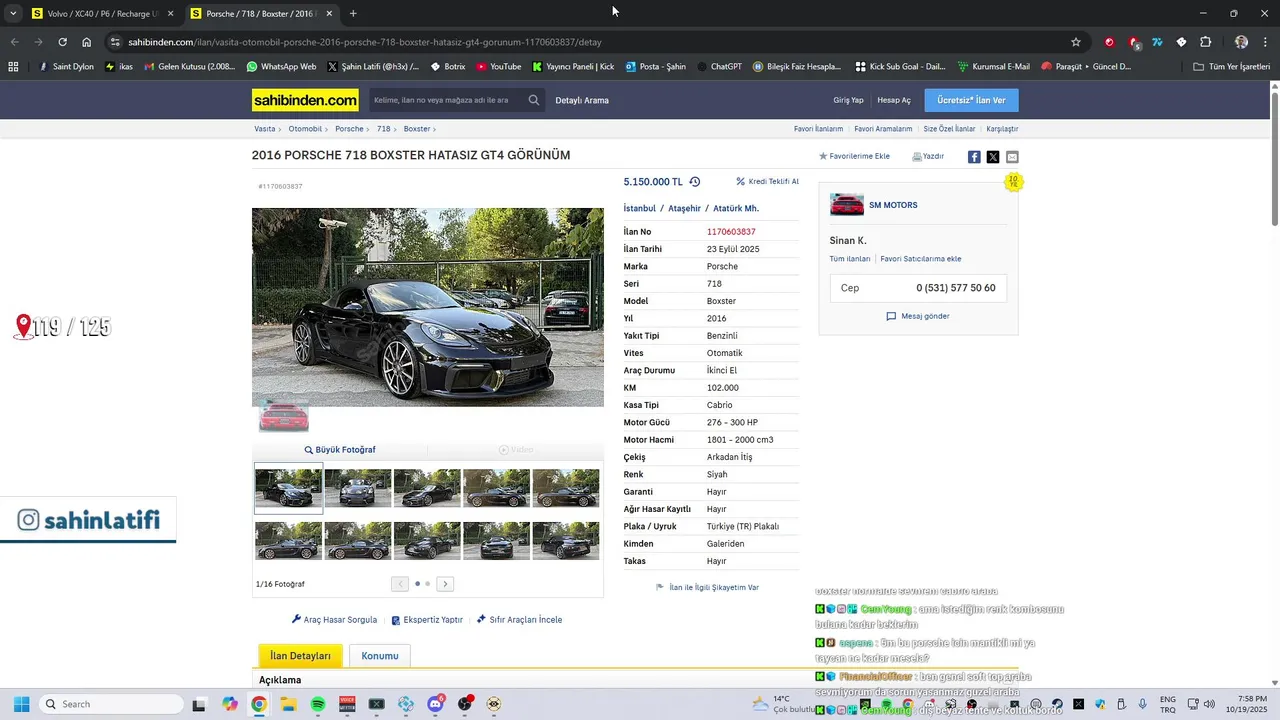This screenshot has width=1280, height=720.
Task: Open new browser tab plus button
Action: pyautogui.click(x=353, y=14)
